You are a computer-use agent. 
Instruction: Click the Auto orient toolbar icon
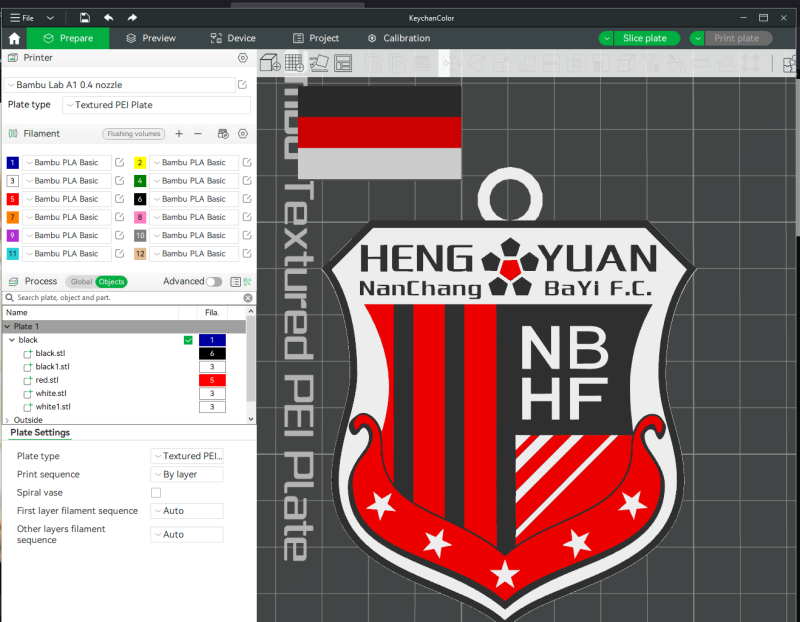(x=319, y=63)
